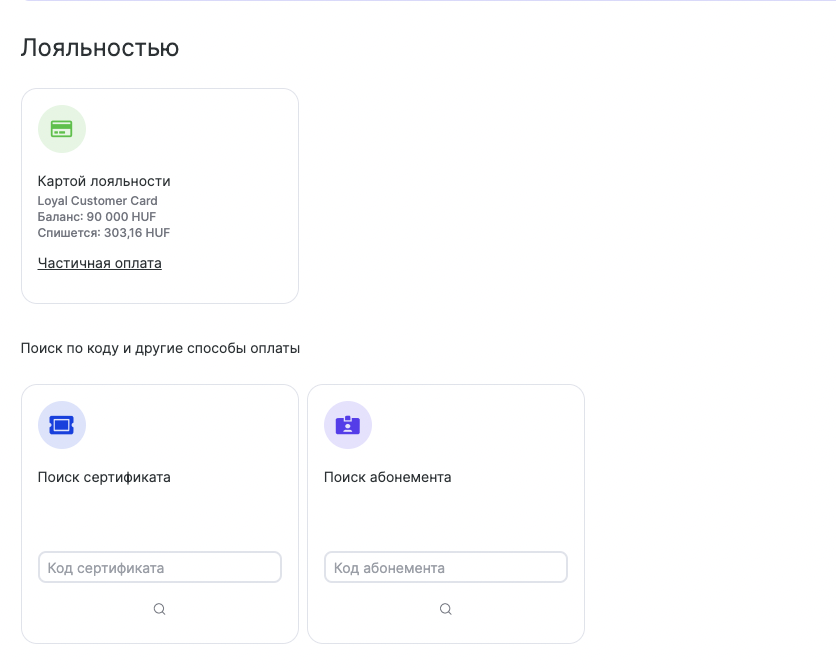Click the purple subscription badge icon
Viewport: 836px width, 672px height.
[348, 425]
